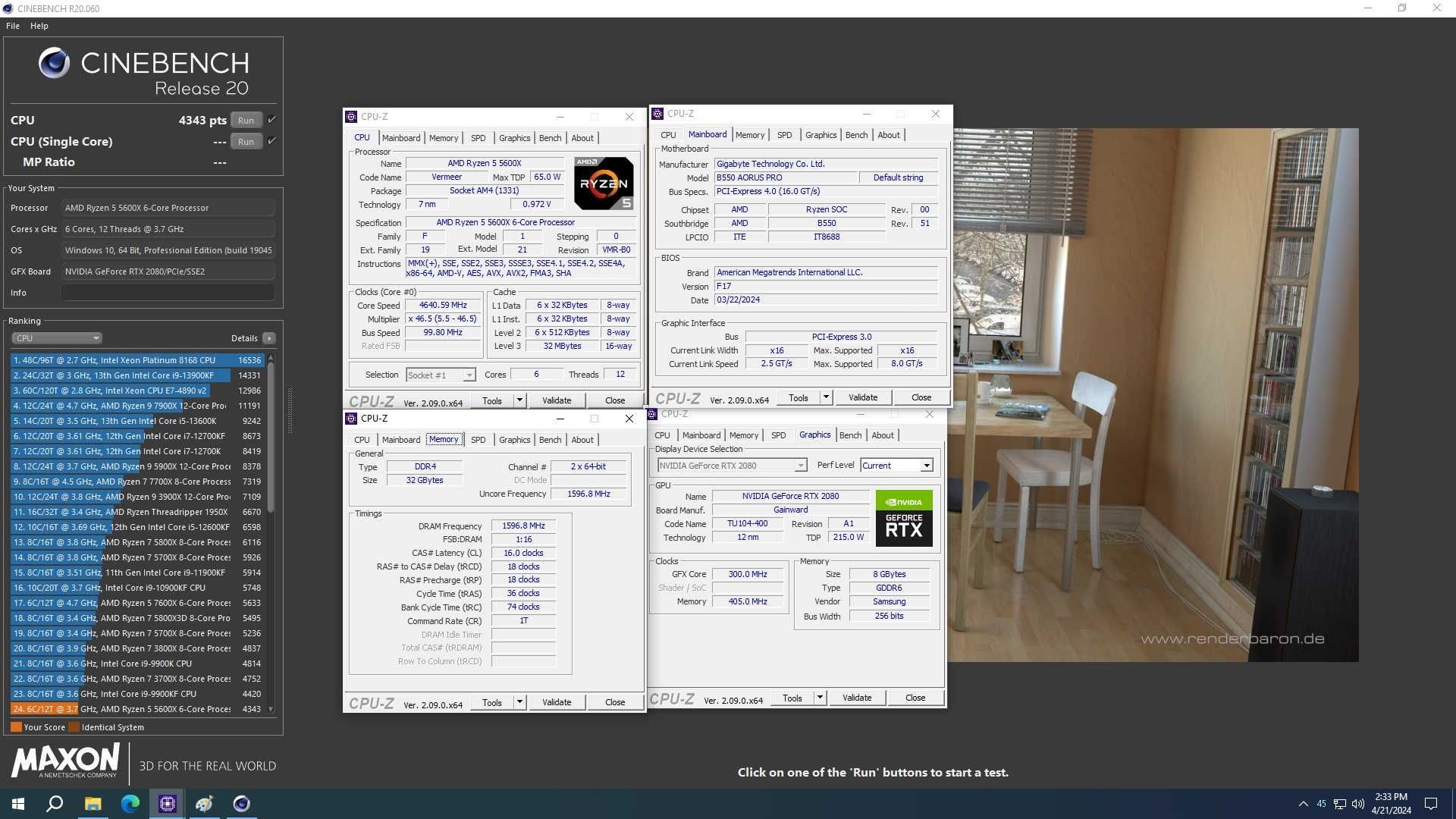Launch Microsoft Edge from taskbar

[x=130, y=804]
